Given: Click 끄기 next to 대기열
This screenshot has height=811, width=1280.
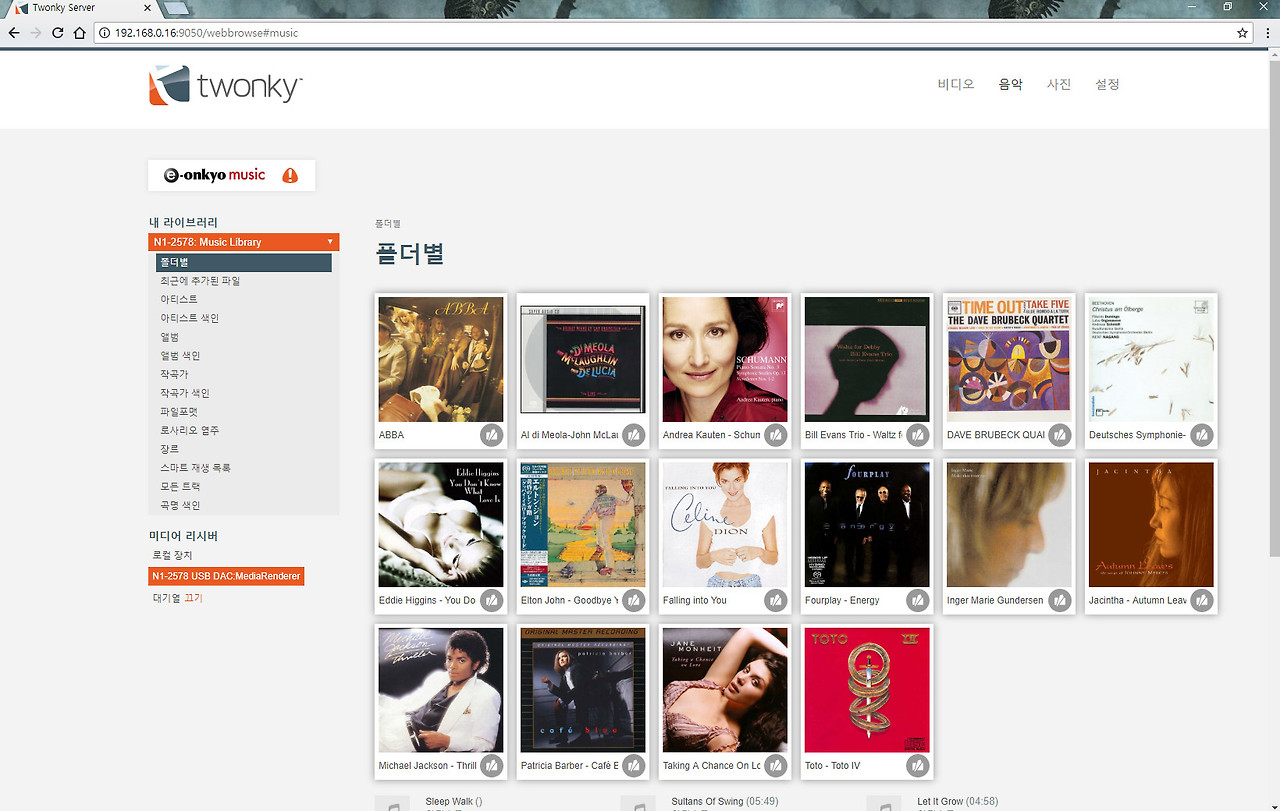Looking at the screenshot, I should (x=193, y=598).
